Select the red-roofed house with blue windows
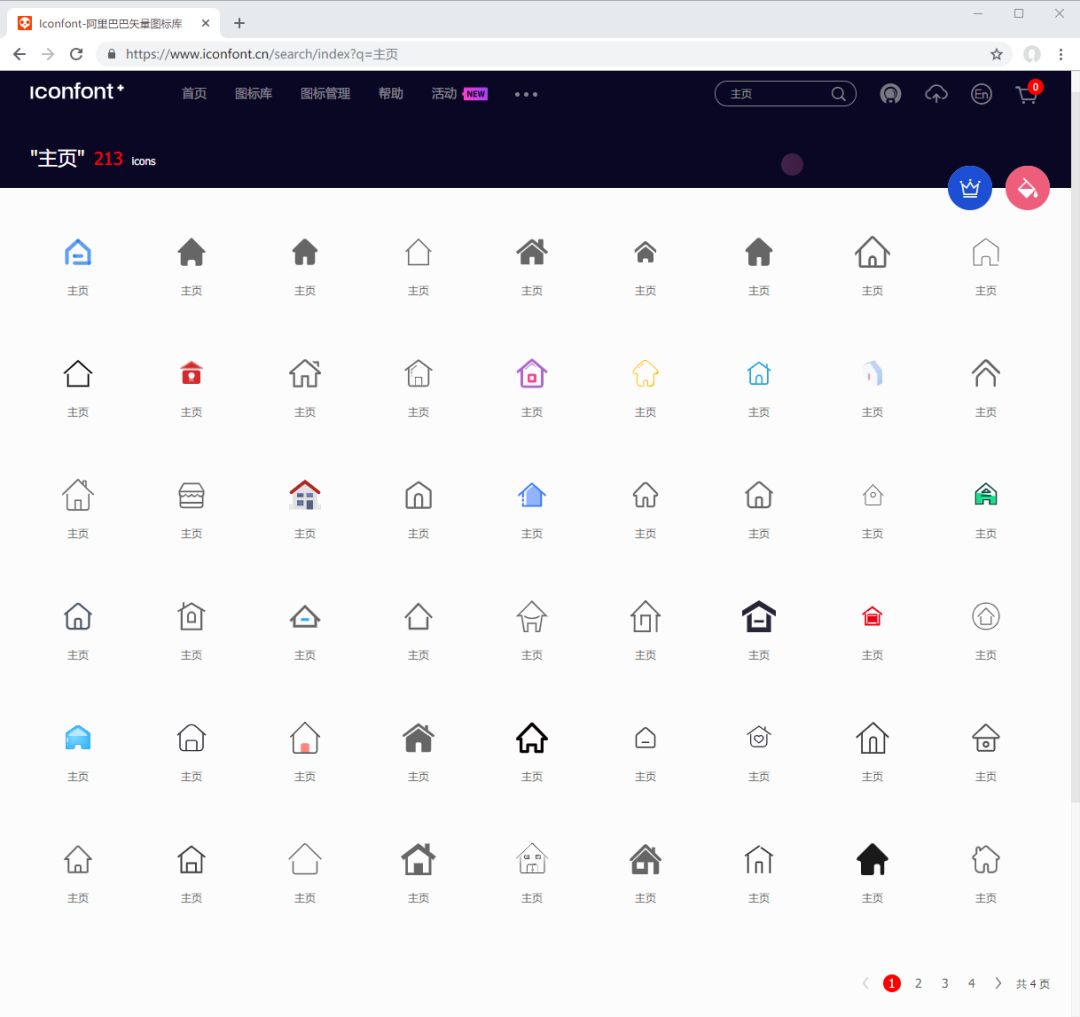This screenshot has height=1017, width=1080. pos(305,494)
